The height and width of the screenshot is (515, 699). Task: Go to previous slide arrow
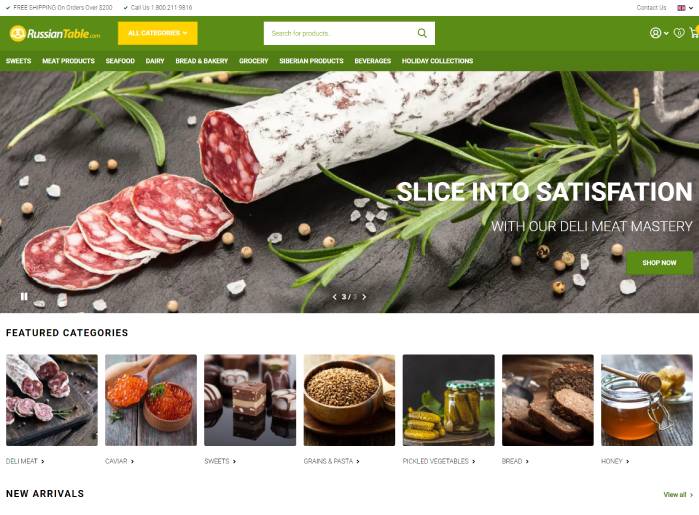334,297
